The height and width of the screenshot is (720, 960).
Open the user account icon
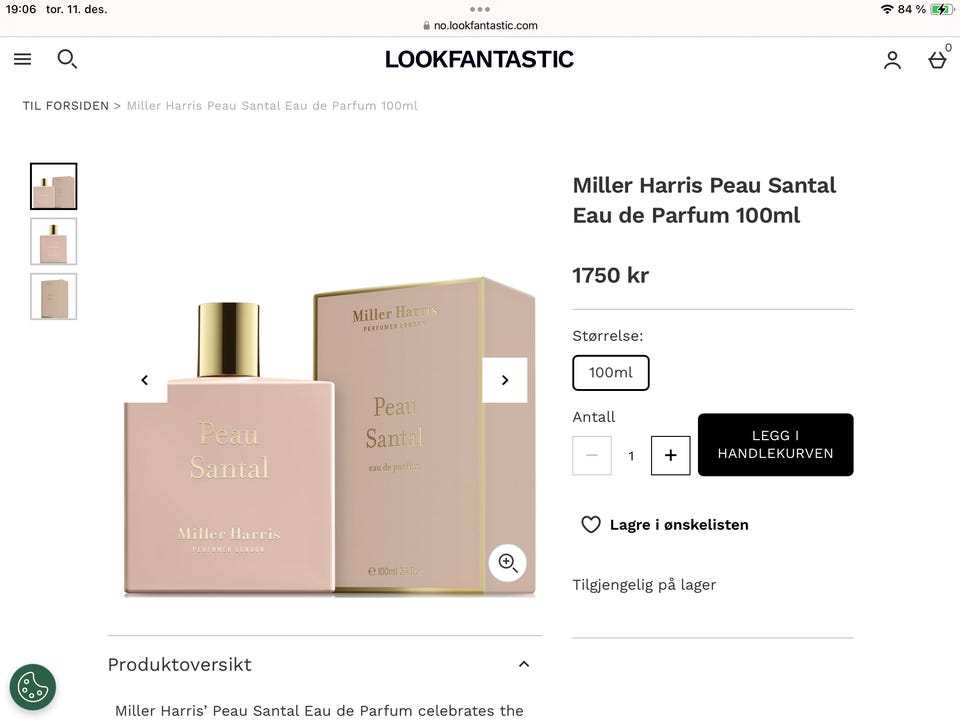click(x=892, y=60)
